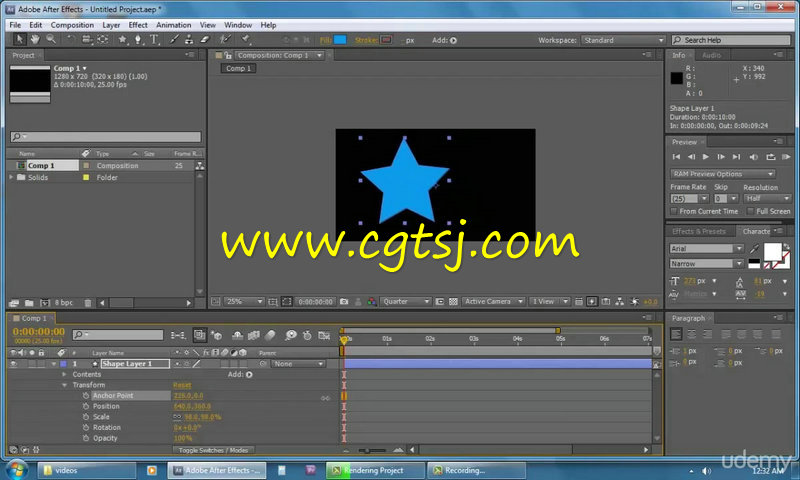Click show channel color icon in viewer
Screen dimensions: 800x480
pos(371,301)
